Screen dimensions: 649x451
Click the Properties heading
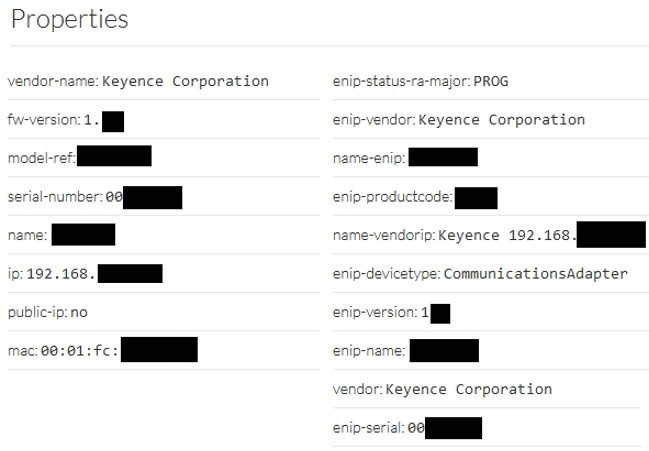[69, 20]
